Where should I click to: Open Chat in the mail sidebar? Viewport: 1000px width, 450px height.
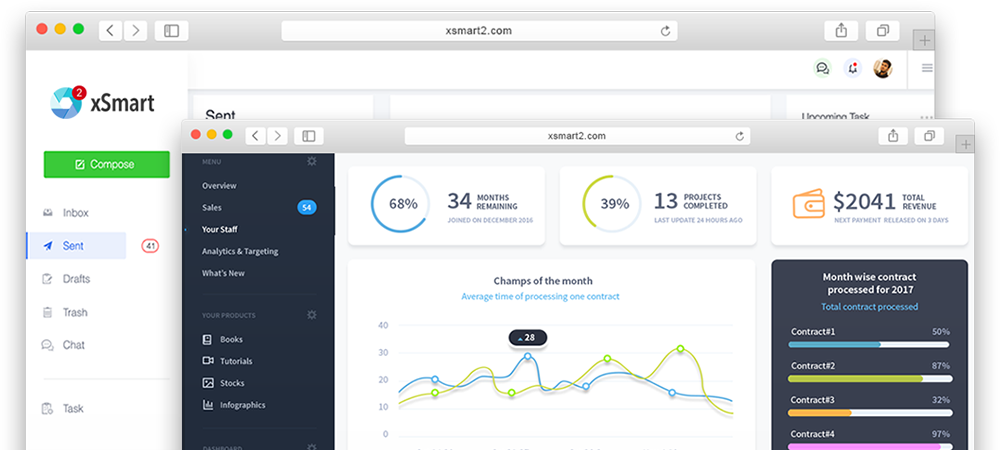[x=73, y=345]
